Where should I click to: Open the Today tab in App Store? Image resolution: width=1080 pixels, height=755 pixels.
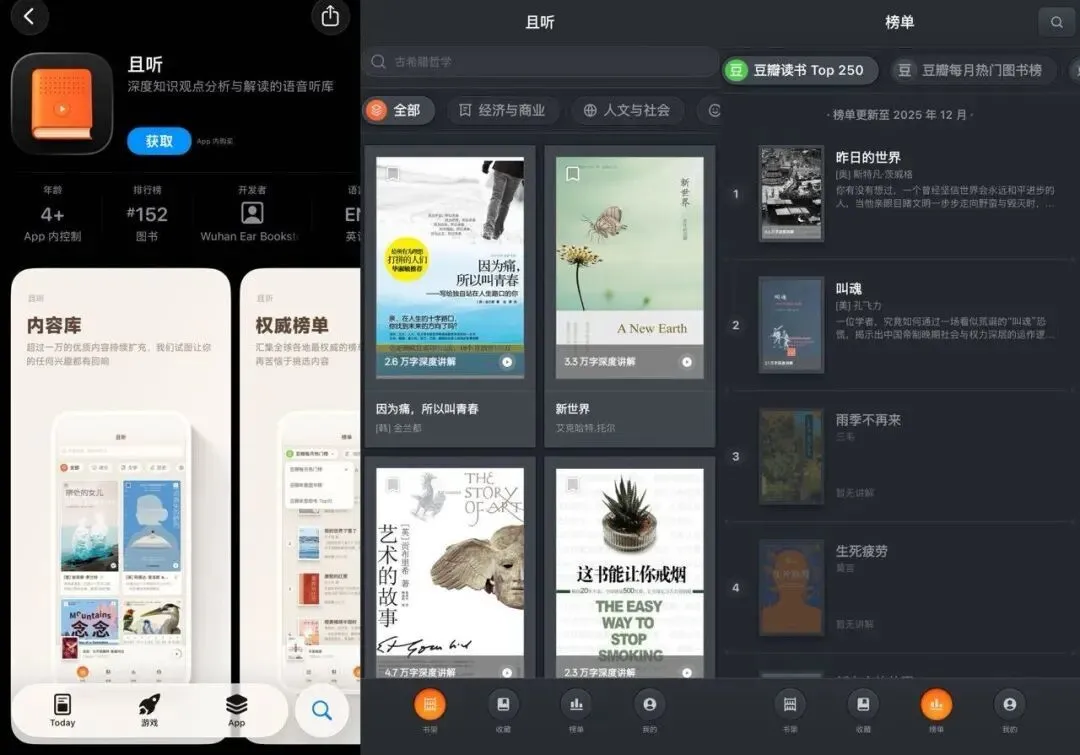[x=62, y=709]
